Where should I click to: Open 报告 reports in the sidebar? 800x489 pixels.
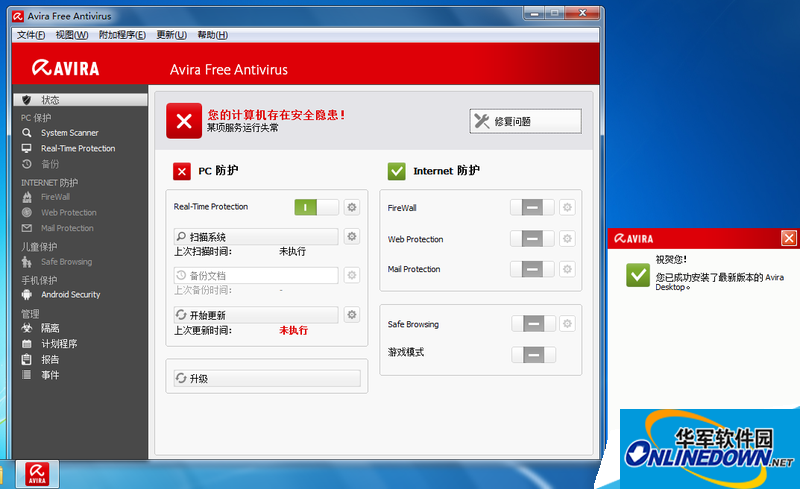point(50,360)
